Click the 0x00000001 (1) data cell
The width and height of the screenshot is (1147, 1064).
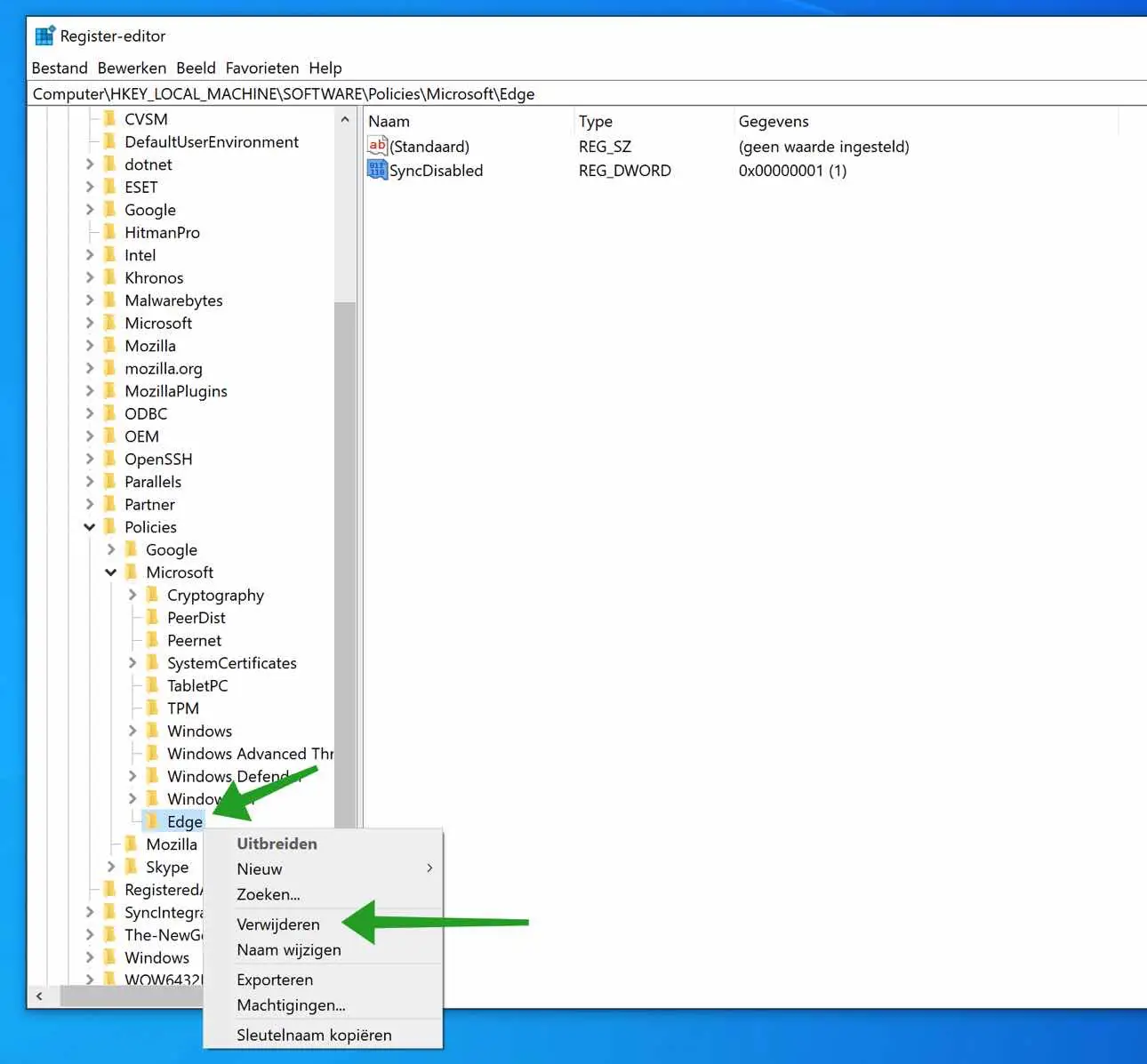pyautogui.click(x=792, y=171)
